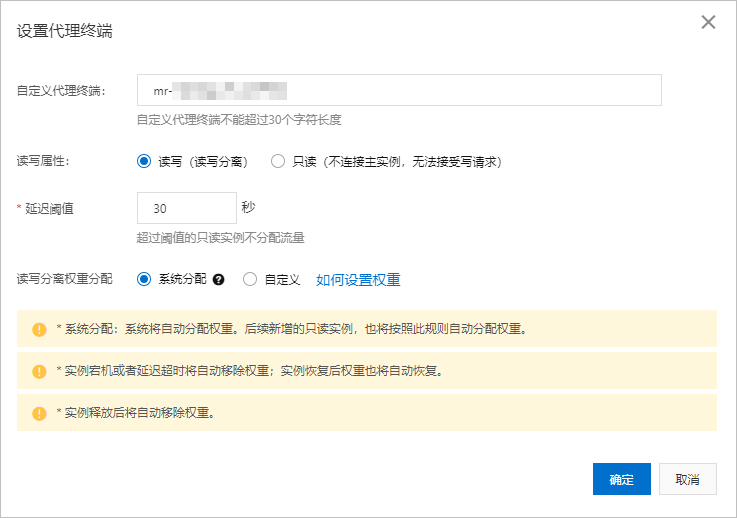Click the 延迟阈值 required field label

(50, 209)
